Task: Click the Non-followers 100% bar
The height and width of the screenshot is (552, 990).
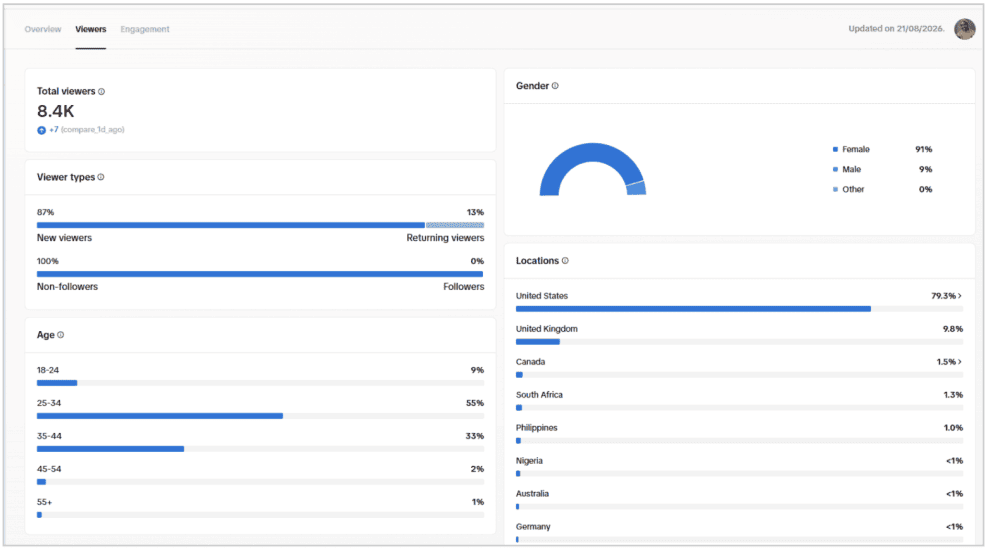Action: tap(259, 274)
